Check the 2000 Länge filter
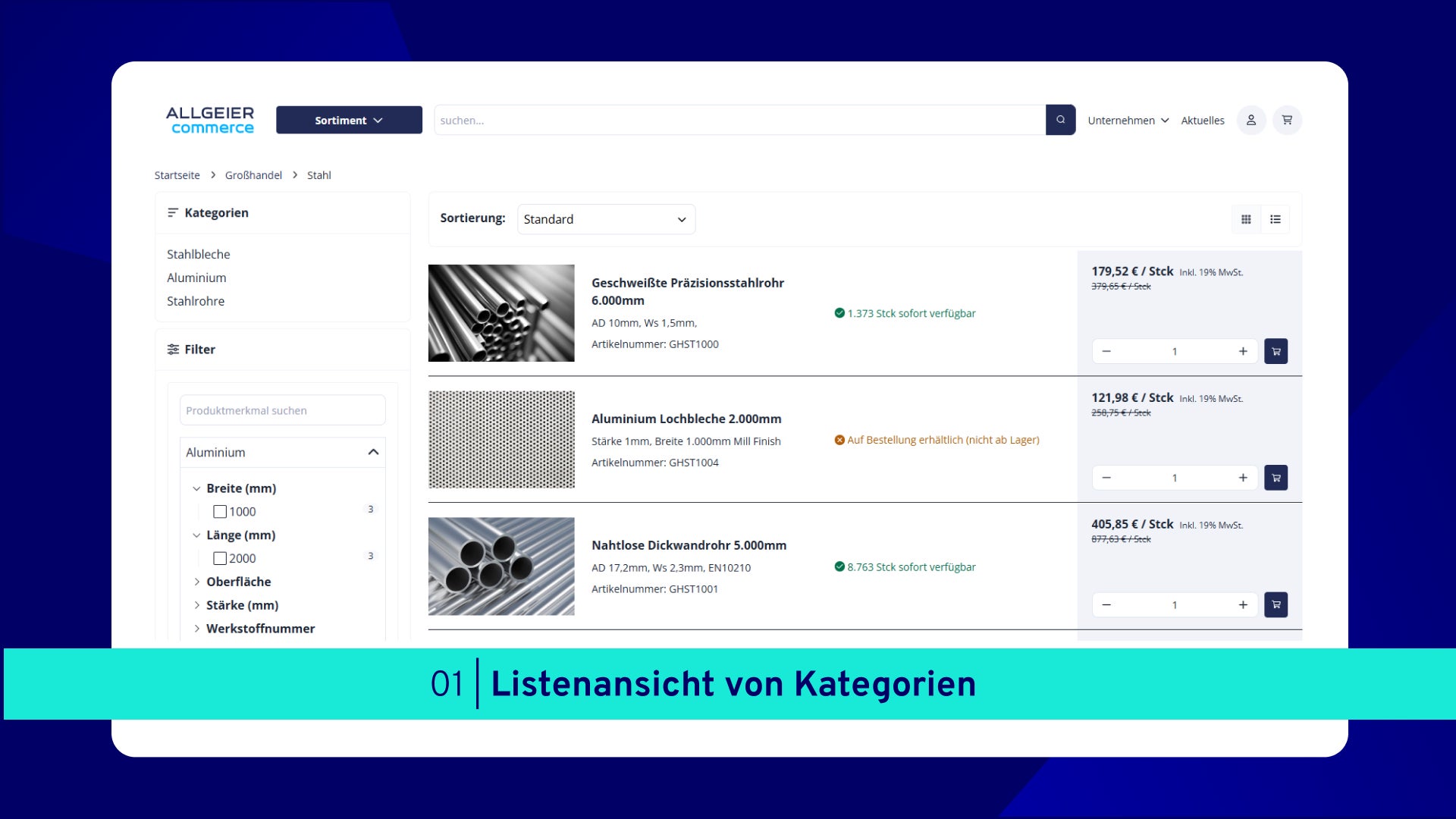This screenshot has width=1456, height=819. [220, 558]
